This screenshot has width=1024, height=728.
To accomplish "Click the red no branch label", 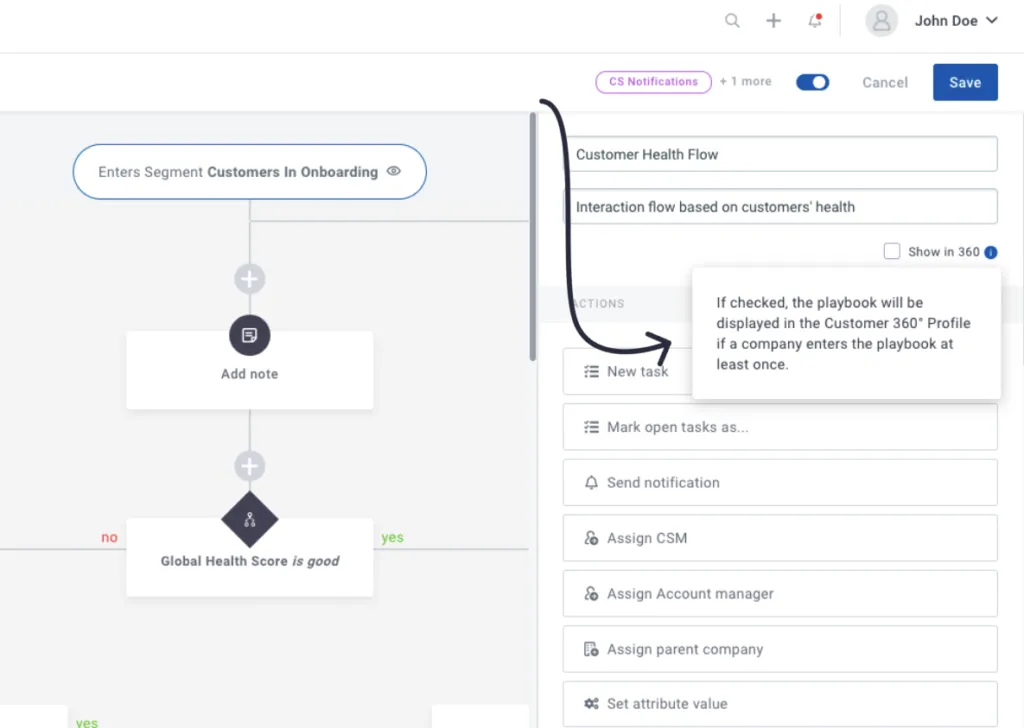I will pyautogui.click(x=109, y=537).
